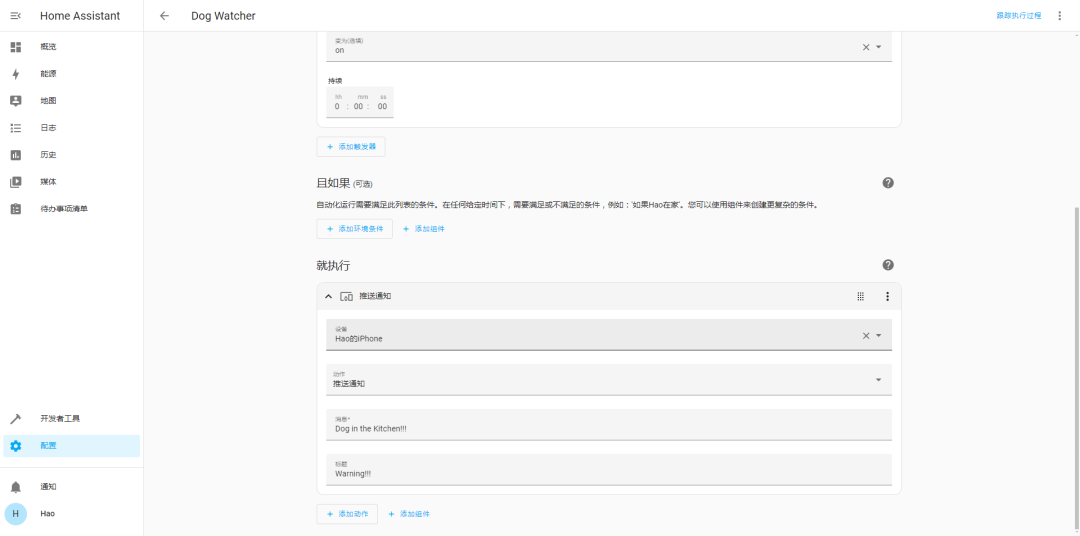Click 添加组件 under conditions section
This screenshot has width=1080, height=536.
pos(424,229)
